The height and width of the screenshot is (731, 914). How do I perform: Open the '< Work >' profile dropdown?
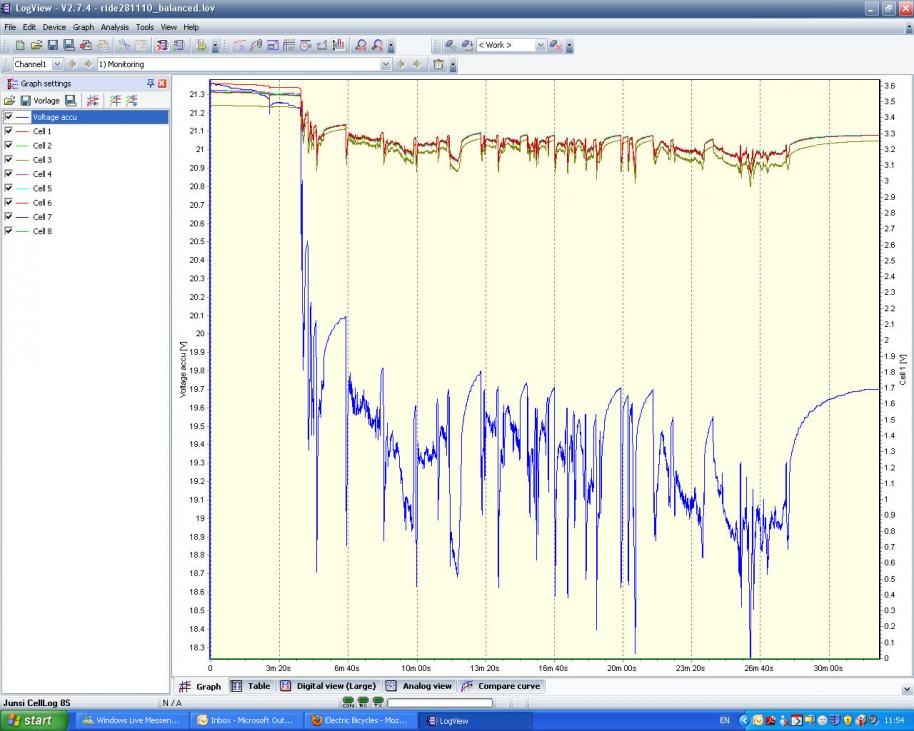tap(541, 45)
